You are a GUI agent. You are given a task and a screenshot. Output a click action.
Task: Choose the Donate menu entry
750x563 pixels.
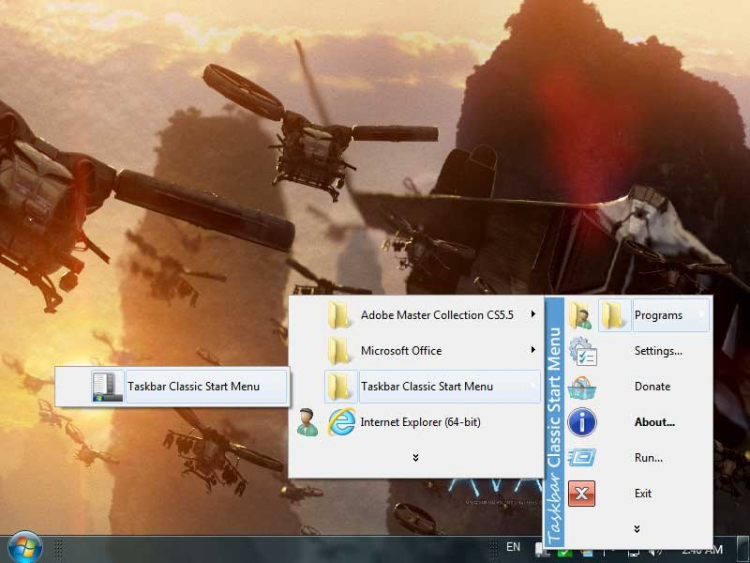click(652, 386)
